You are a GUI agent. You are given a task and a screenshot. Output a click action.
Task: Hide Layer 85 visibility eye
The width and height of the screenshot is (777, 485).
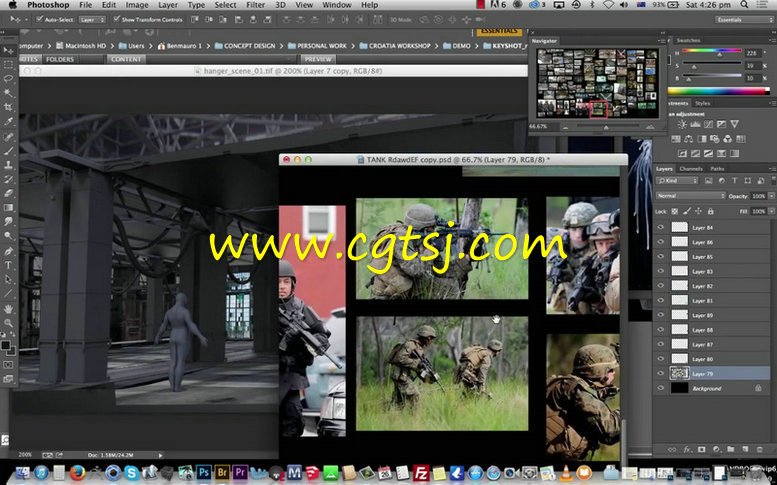661,257
